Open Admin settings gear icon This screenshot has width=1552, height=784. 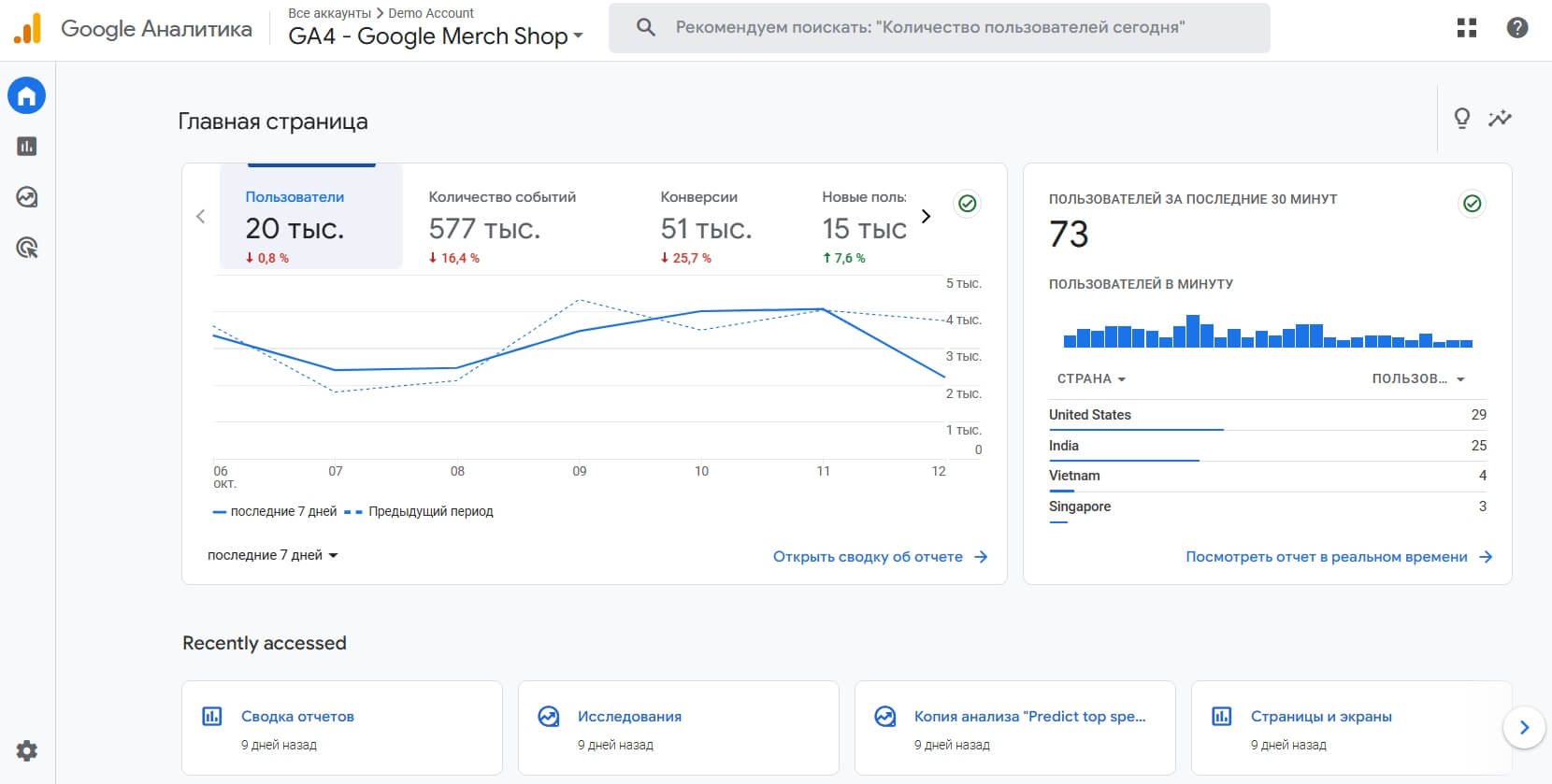26,750
